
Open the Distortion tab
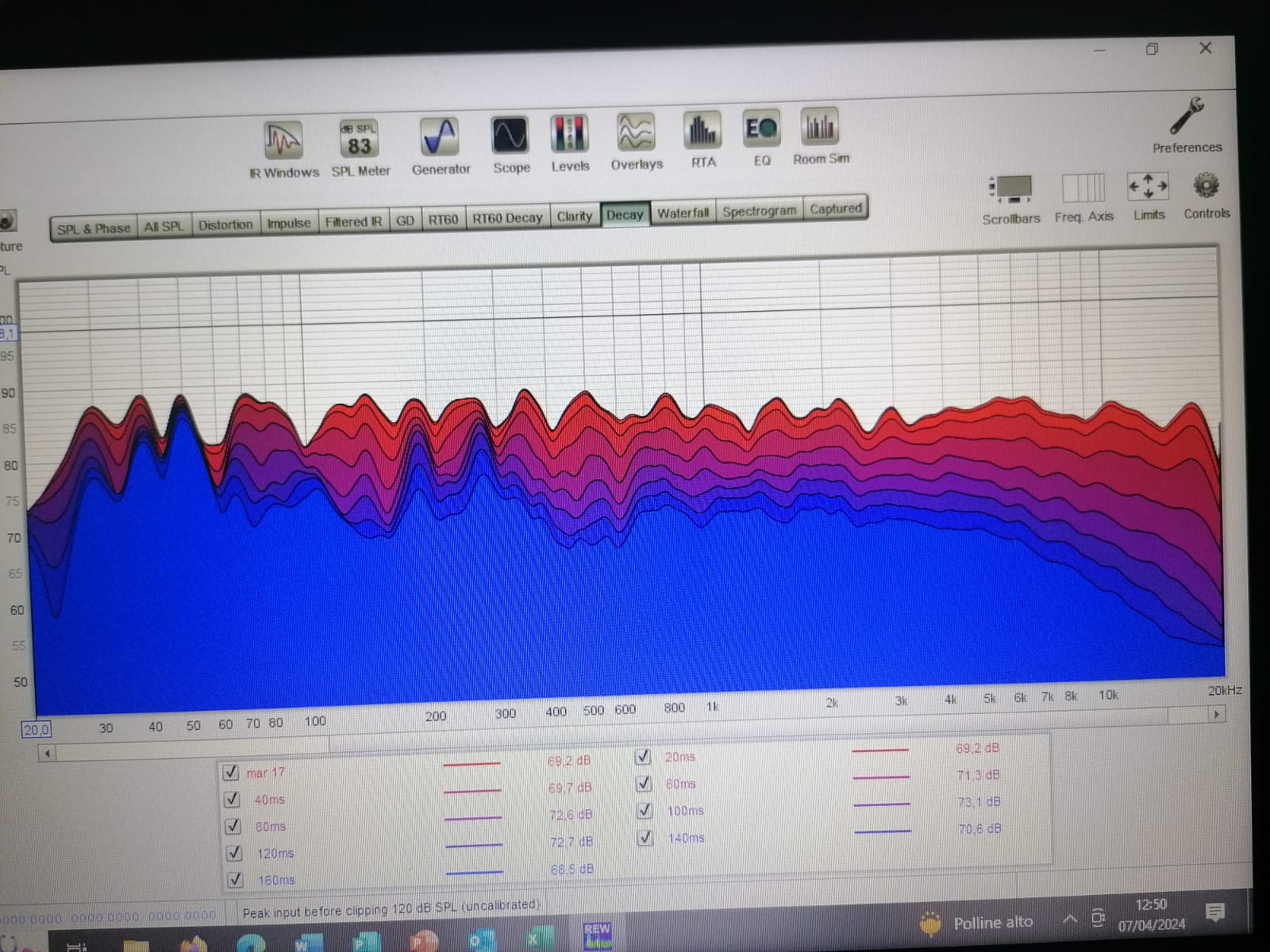point(225,225)
